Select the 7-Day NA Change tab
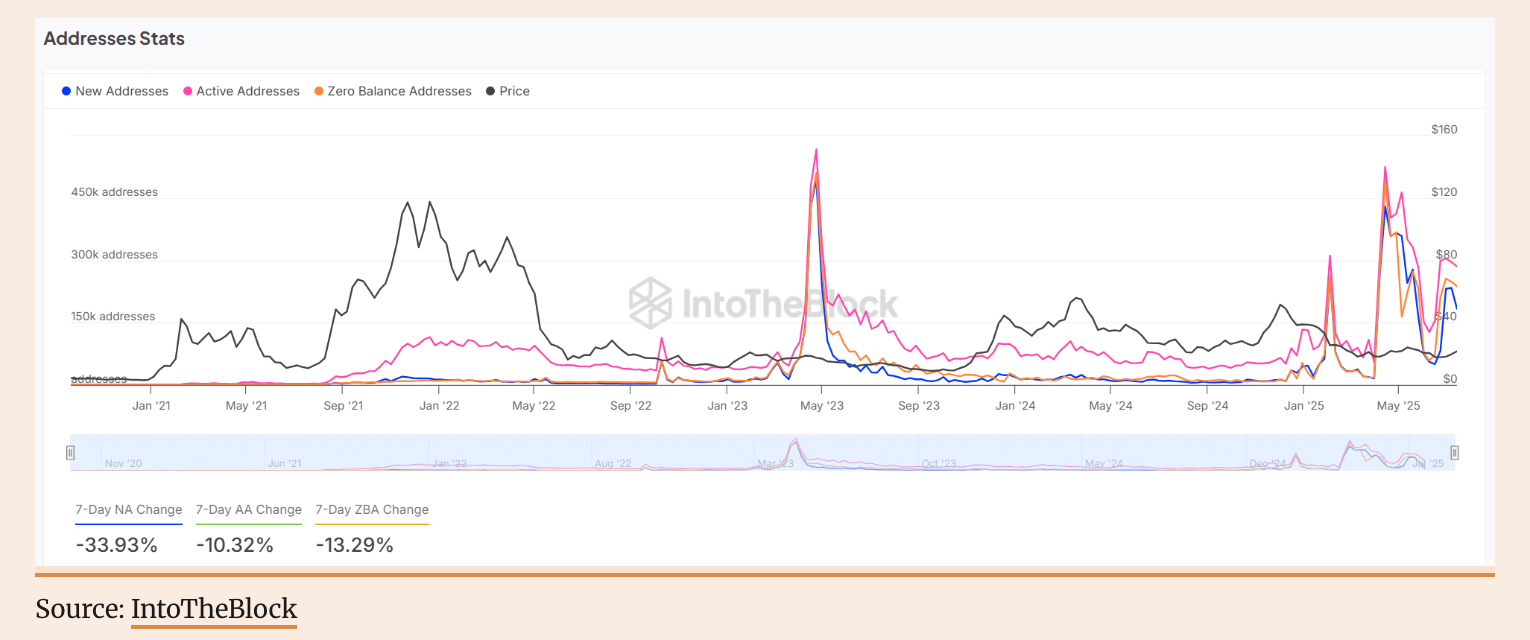Screen dimensions: 1530x640 [129, 510]
